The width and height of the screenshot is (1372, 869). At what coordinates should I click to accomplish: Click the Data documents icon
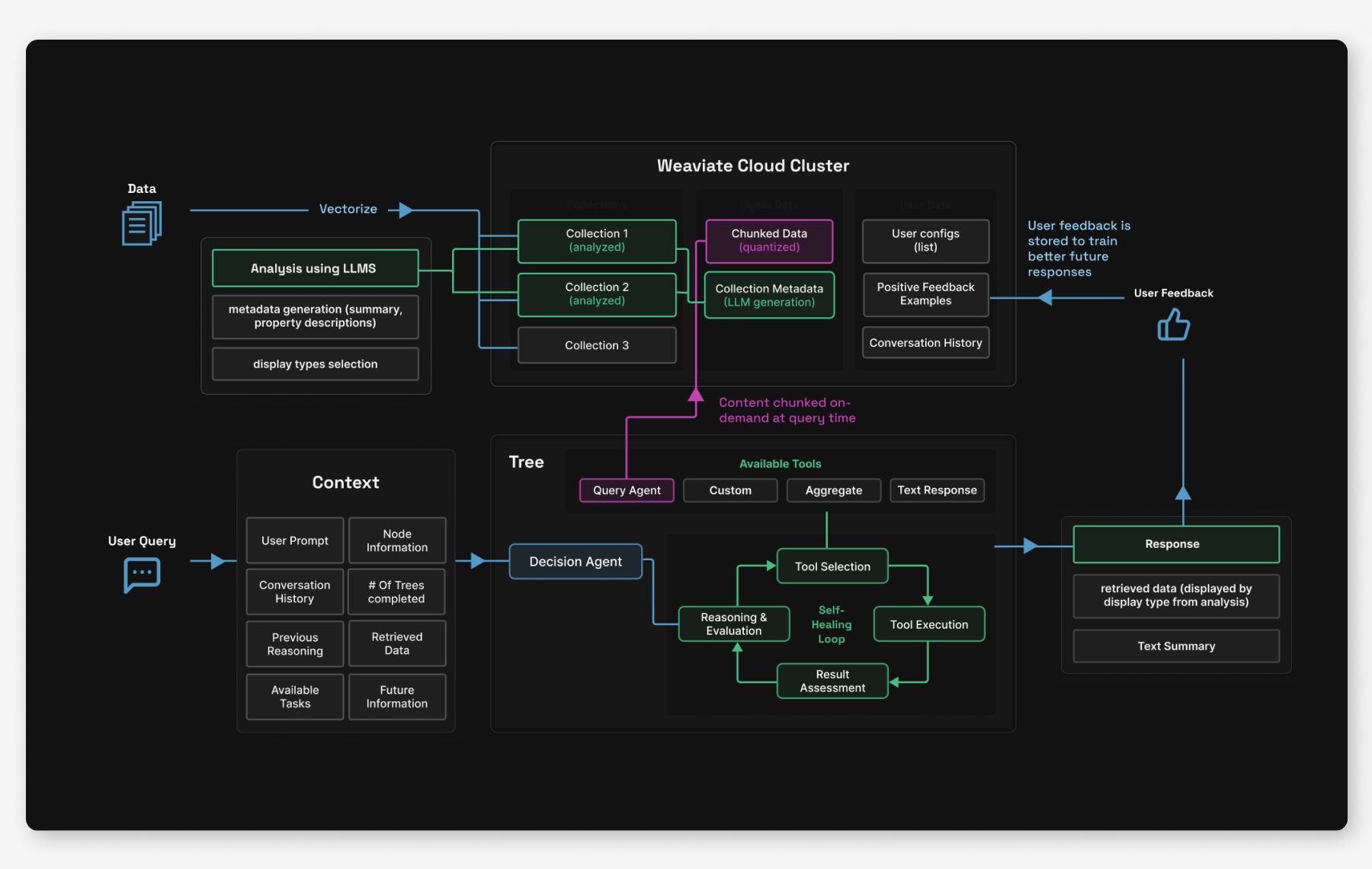click(142, 223)
